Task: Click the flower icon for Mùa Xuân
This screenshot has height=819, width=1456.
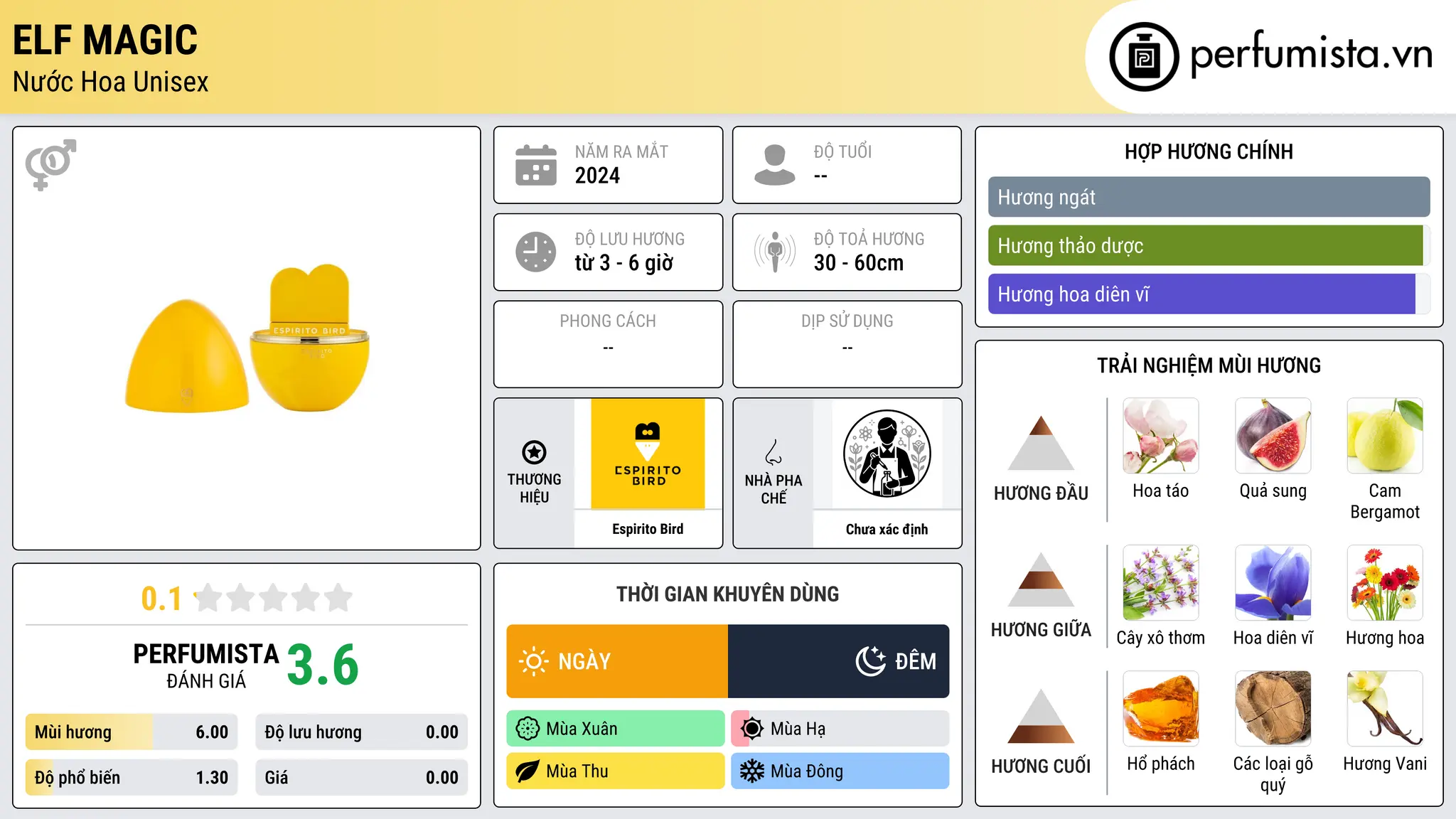Action: point(528,729)
